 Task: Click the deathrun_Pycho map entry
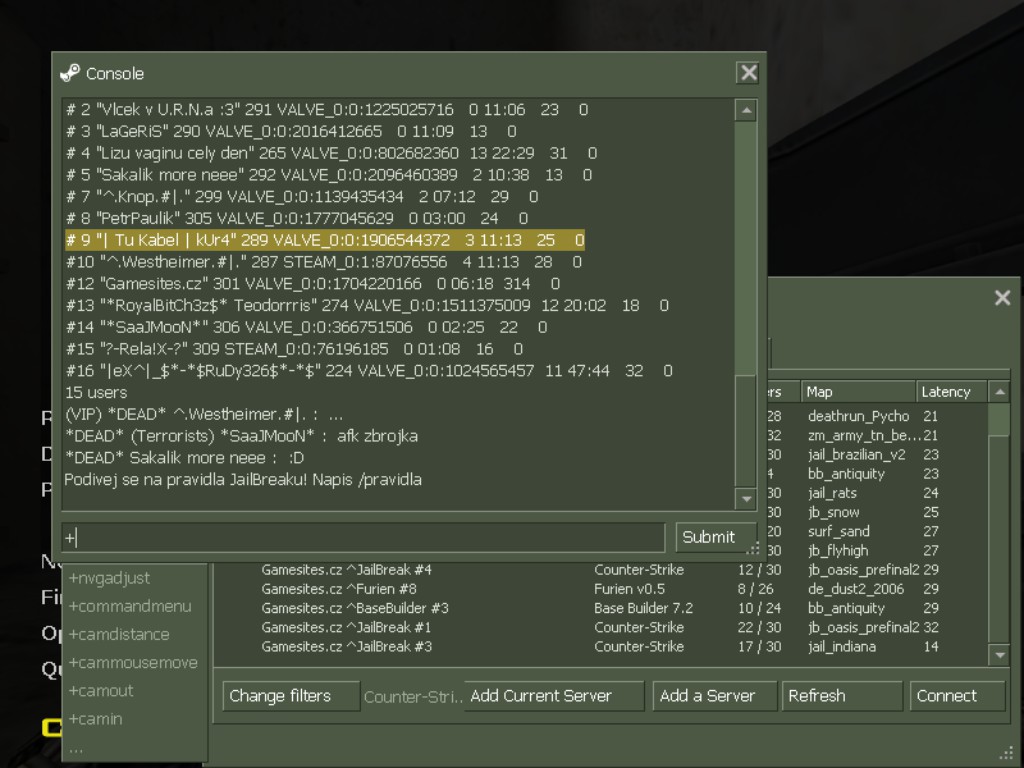pyautogui.click(x=858, y=416)
